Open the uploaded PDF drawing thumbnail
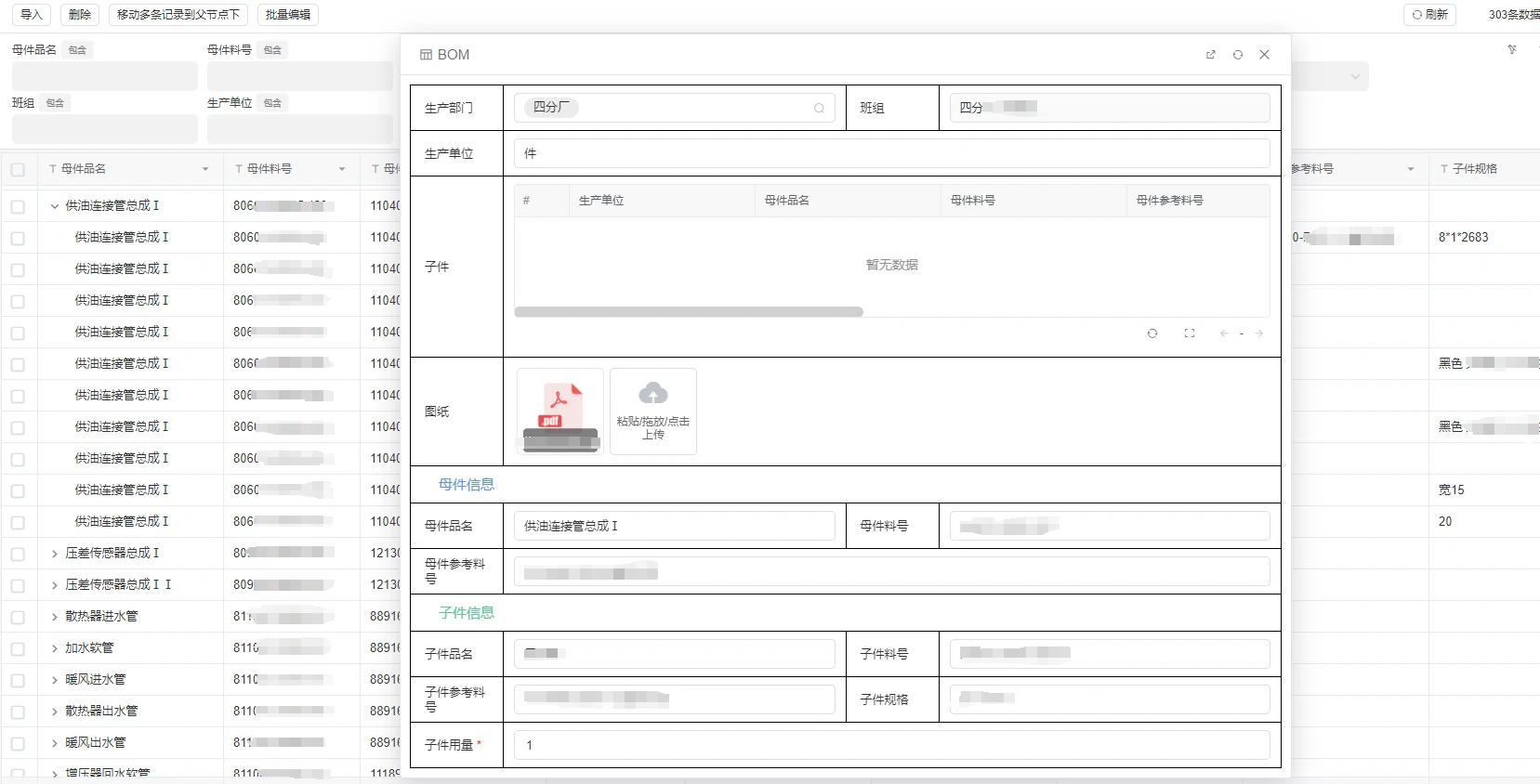The width and height of the screenshot is (1540, 784). coord(560,411)
